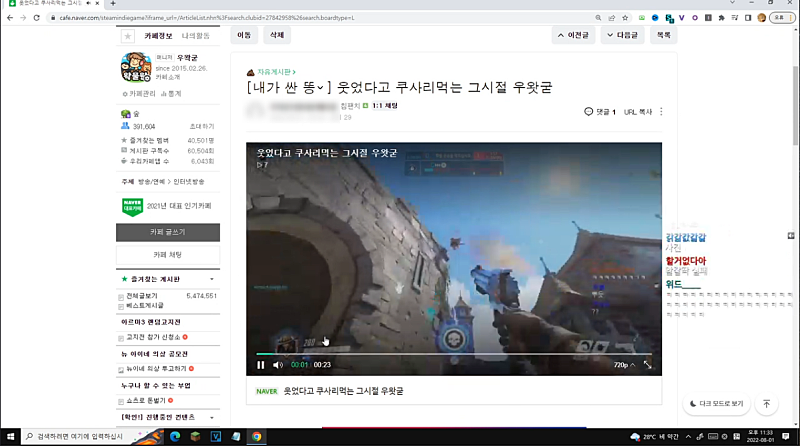The width and height of the screenshot is (800, 446).
Task: Open the browser zoom magnifier icon
Action: [598, 17]
